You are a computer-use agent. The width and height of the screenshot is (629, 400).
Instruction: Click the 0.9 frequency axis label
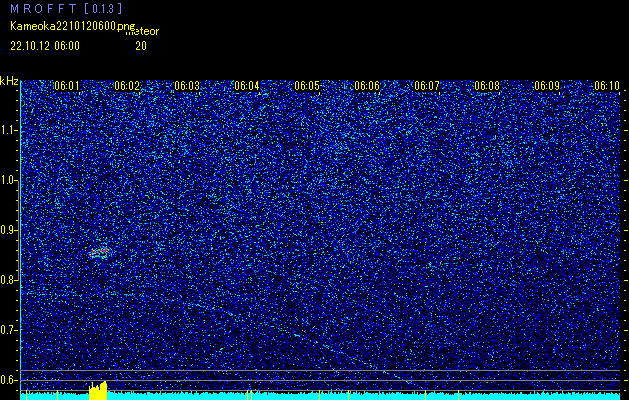coord(8,230)
